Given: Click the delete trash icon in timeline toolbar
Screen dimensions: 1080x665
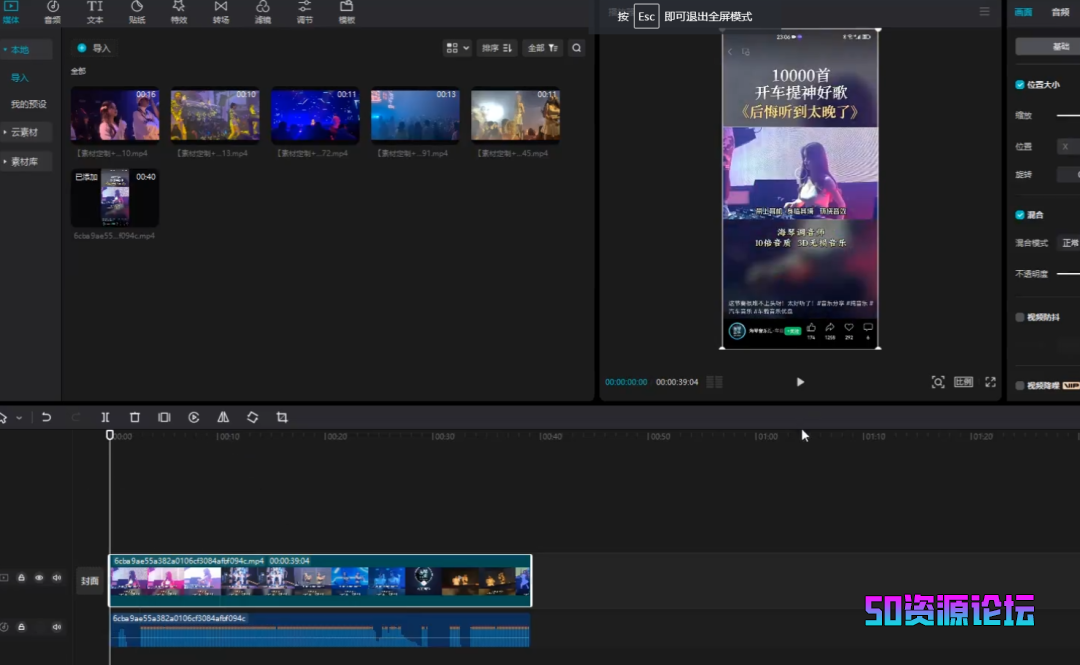Looking at the screenshot, I should [135, 417].
